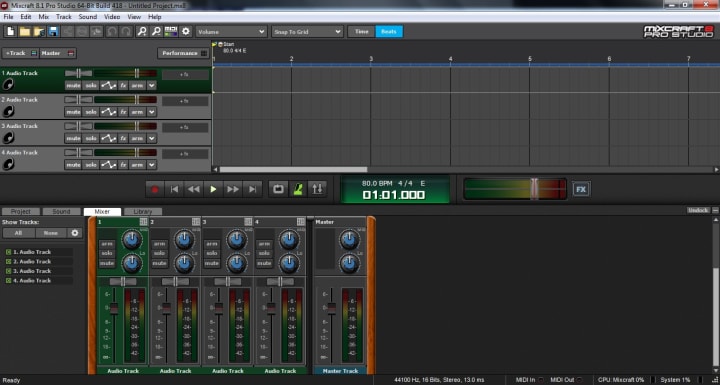This screenshot has height=385, width=720.
Task: Open preferences with the toolbar gear icon
Action: point(186,32)
